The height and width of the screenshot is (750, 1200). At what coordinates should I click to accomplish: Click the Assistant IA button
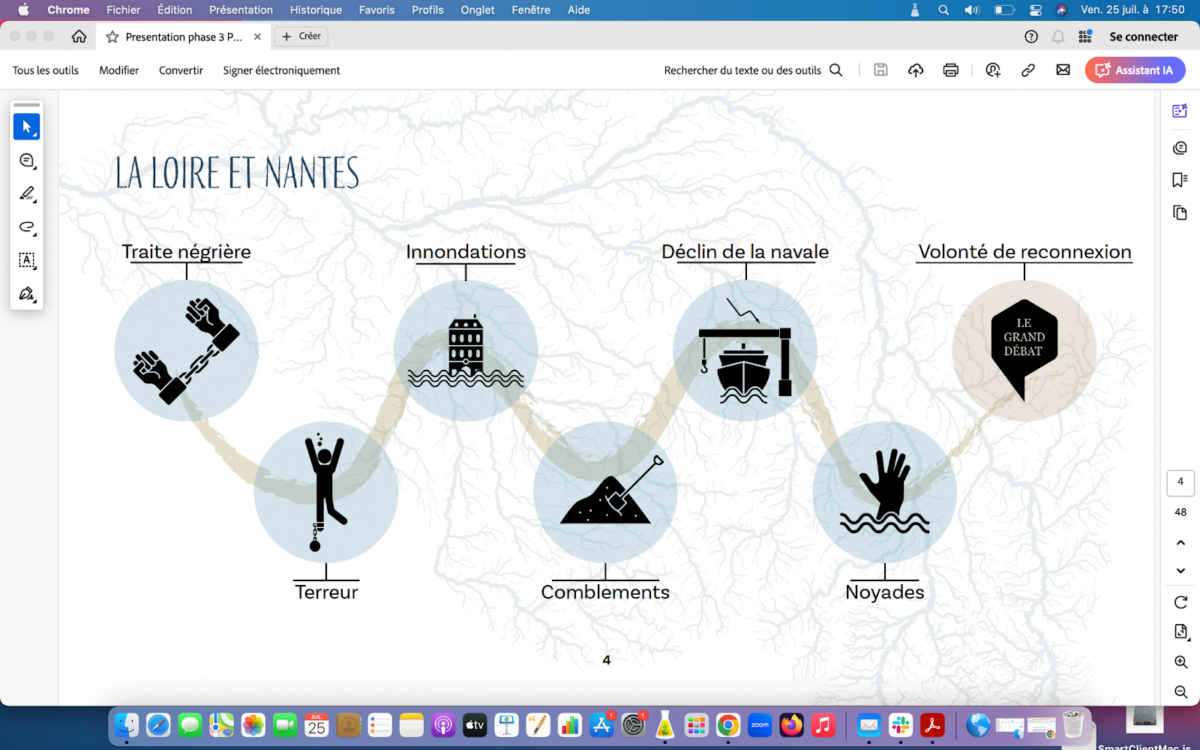pos(1135,70)
